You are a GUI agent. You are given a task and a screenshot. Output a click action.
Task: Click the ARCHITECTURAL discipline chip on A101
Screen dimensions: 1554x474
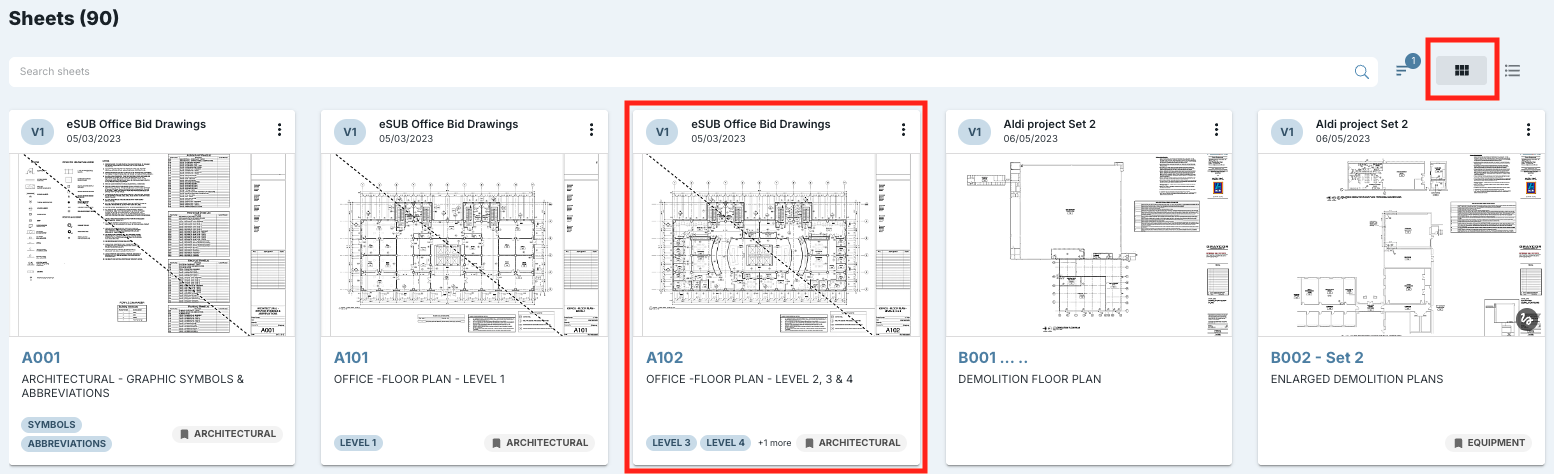(539, 442)
